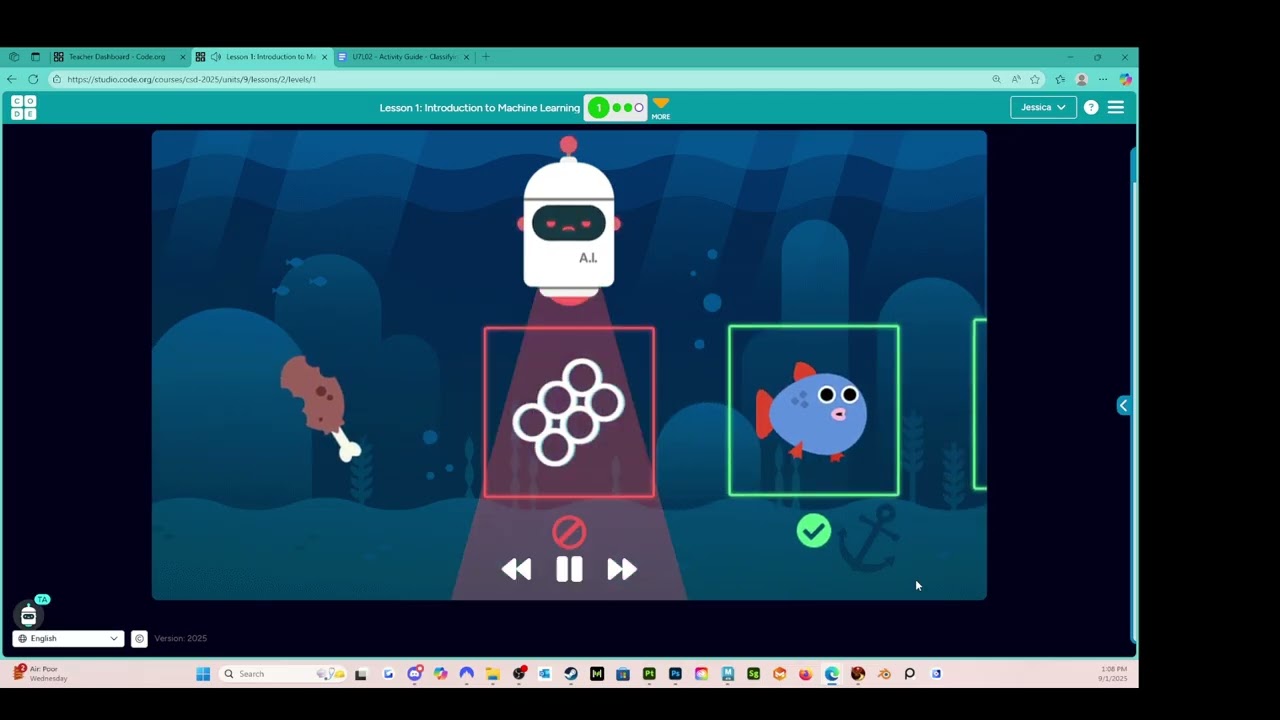
Task: Open Blender from the taskbar
Action: pos(883,674)
